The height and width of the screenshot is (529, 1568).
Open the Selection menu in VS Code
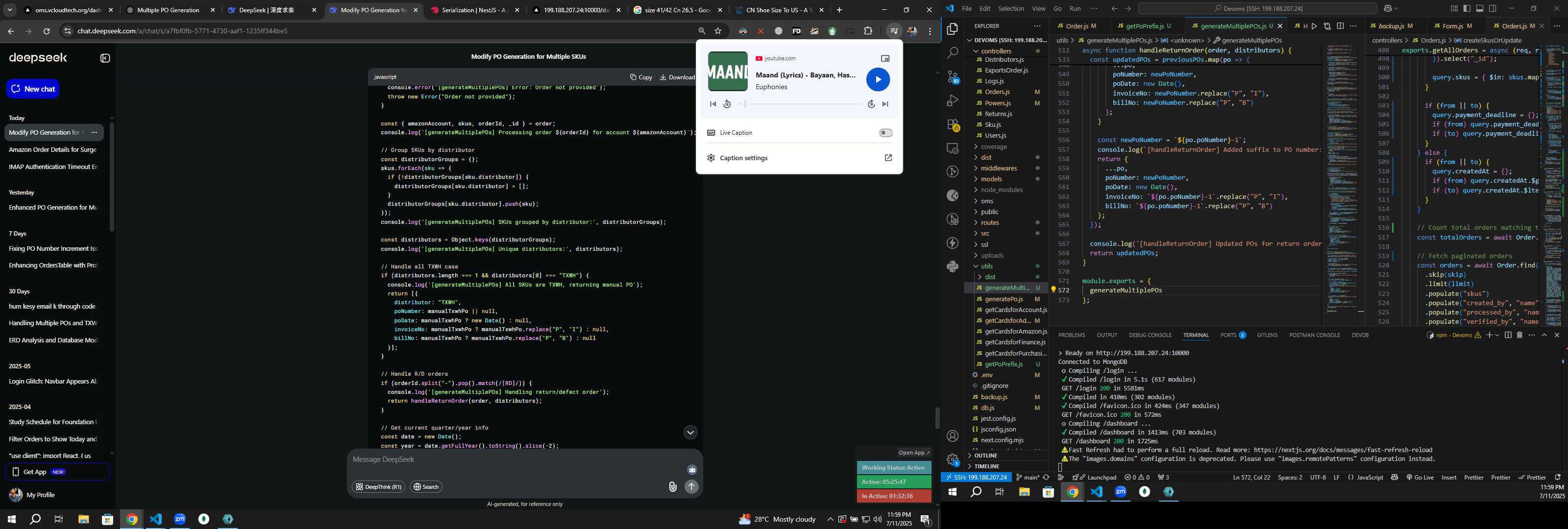click(x=1010, y=8)
